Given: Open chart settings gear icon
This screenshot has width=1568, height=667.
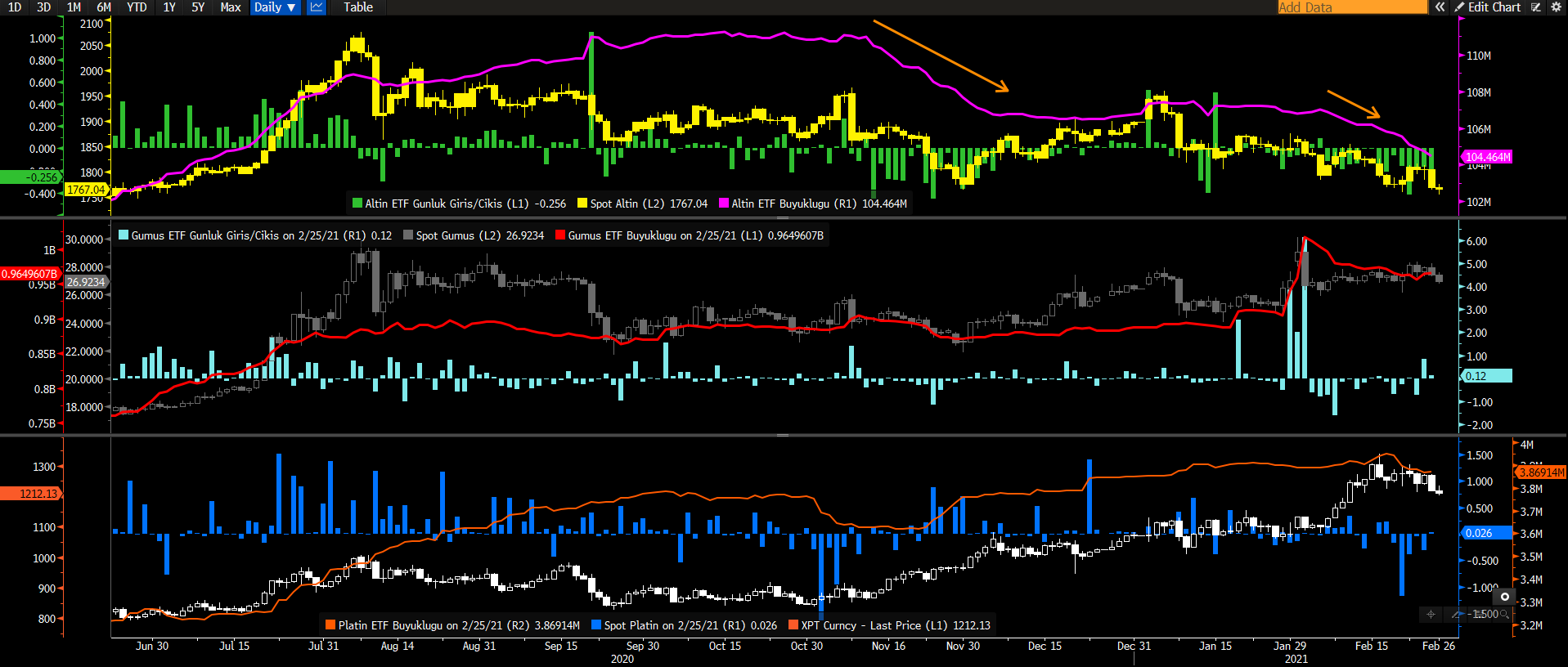Looking at the screenshot, I should pyautogui.click(x=1556, y=7).
